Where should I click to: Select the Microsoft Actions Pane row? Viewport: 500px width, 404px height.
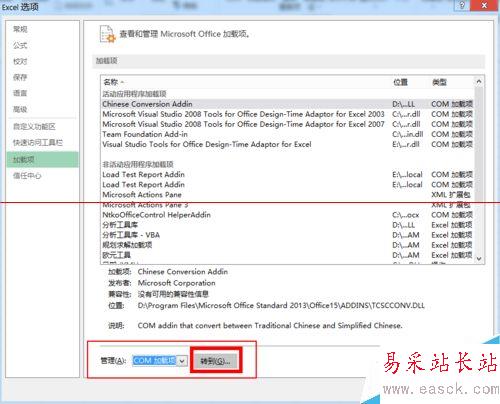288,195
